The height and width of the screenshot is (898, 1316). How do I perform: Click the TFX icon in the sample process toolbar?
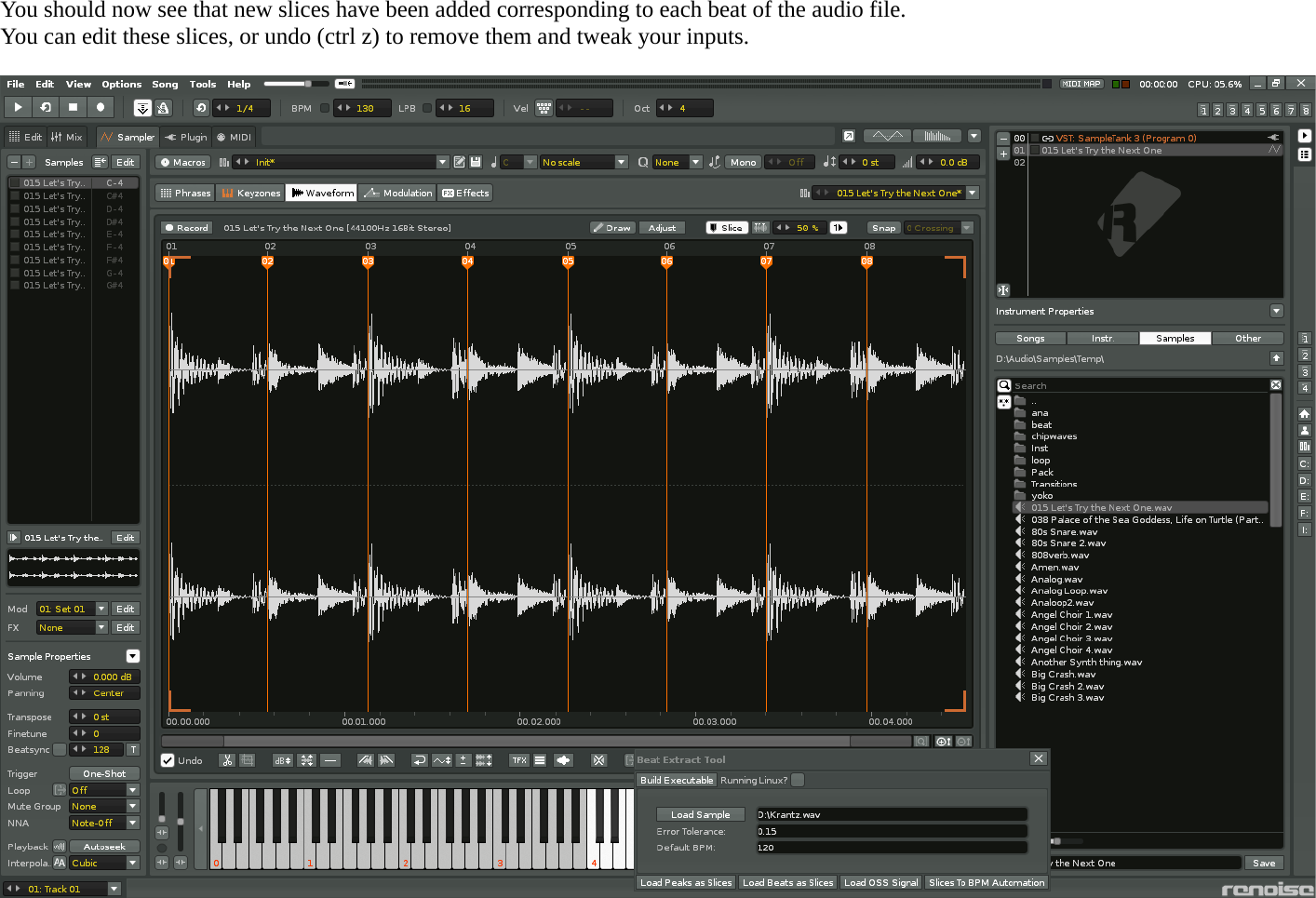click(517, 760)
